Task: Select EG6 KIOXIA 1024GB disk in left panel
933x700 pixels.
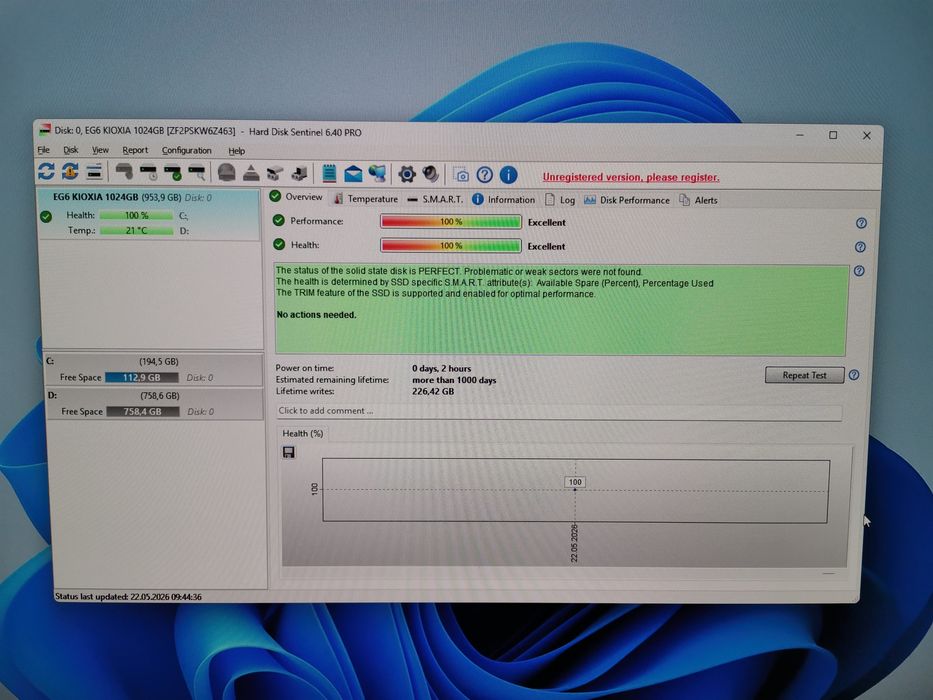Action: pos(149,214)
